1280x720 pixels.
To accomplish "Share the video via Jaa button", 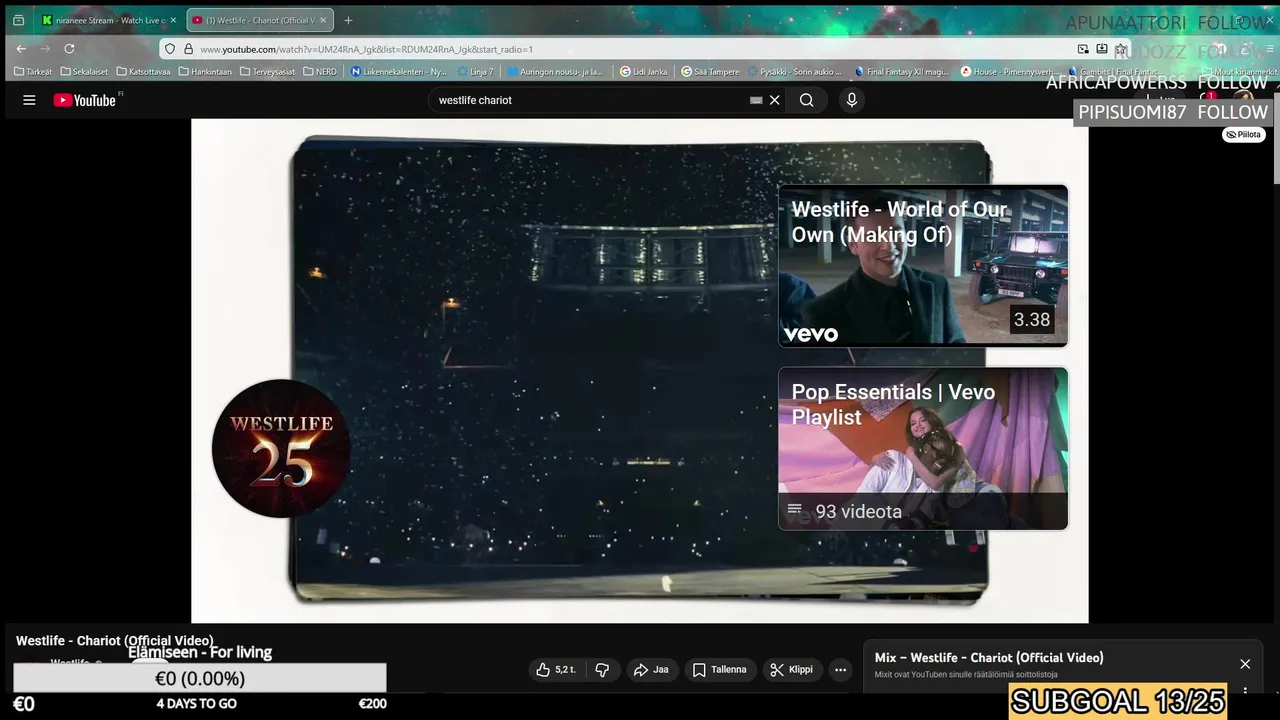I will 651,670.
